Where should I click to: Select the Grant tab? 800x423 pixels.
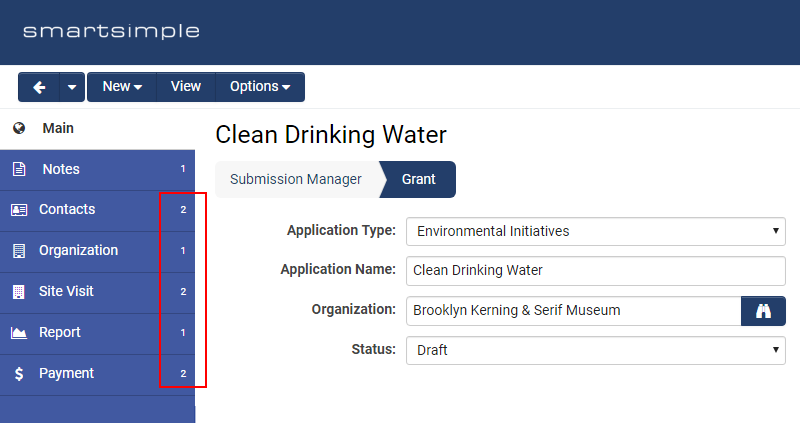(x=419, y=180)
